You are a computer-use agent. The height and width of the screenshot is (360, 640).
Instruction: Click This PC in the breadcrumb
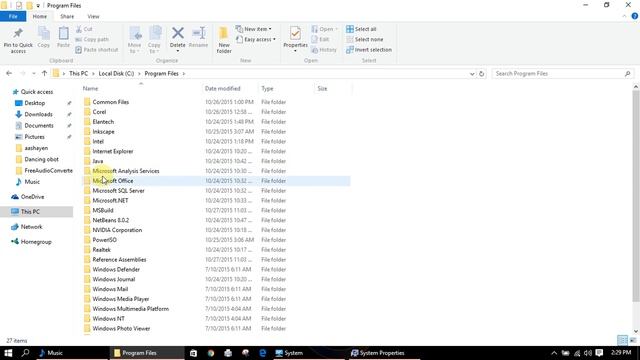(x=78, y=73)
